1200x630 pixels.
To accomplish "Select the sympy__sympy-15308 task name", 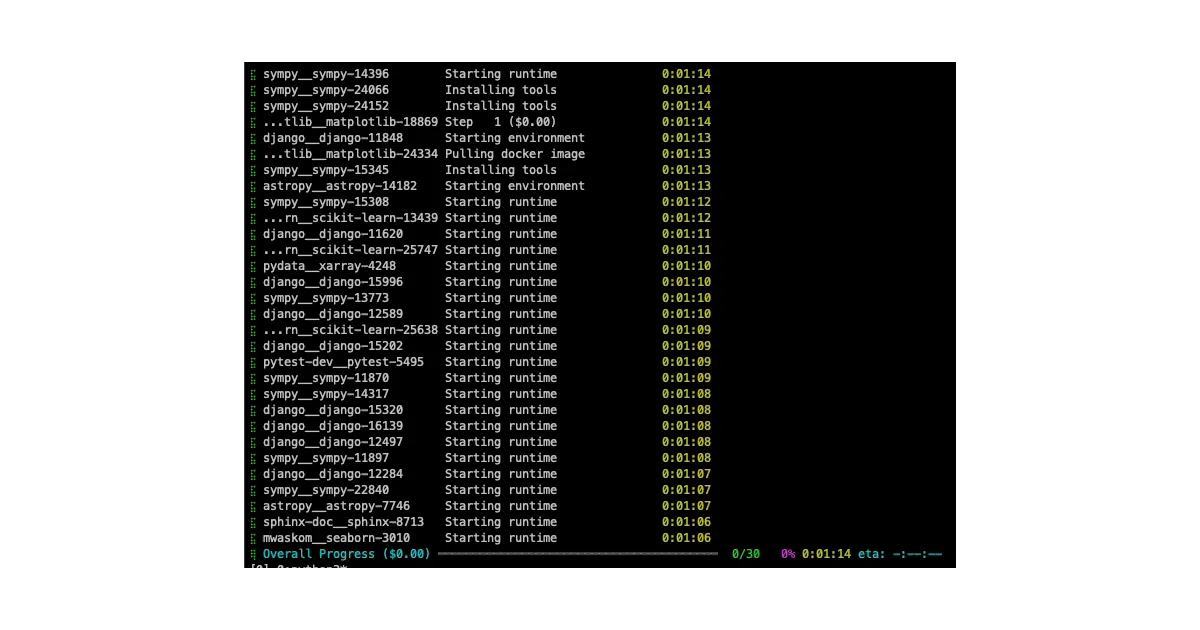I will [326, 202].
